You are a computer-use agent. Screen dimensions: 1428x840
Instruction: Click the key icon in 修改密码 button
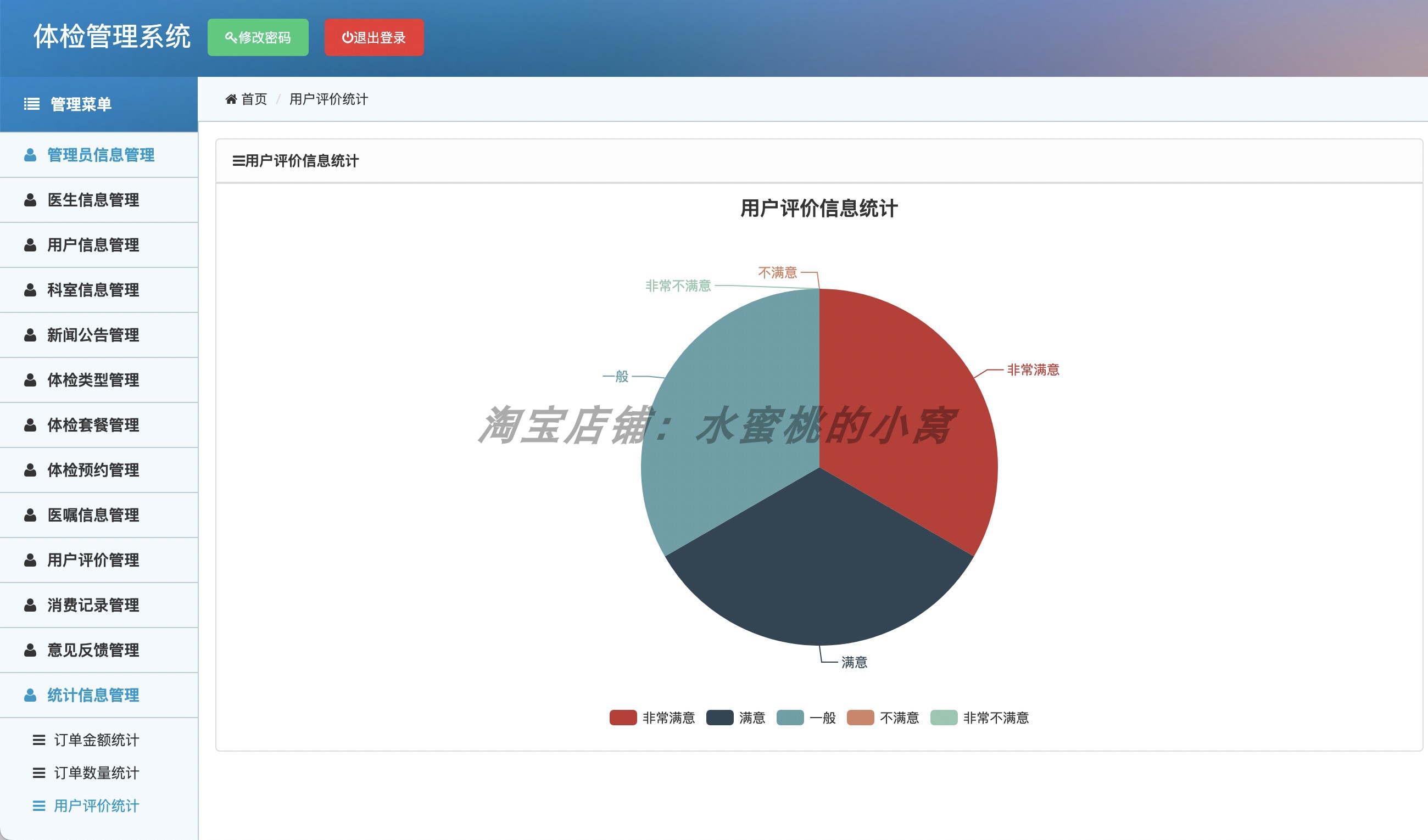[x=231, y=38]
